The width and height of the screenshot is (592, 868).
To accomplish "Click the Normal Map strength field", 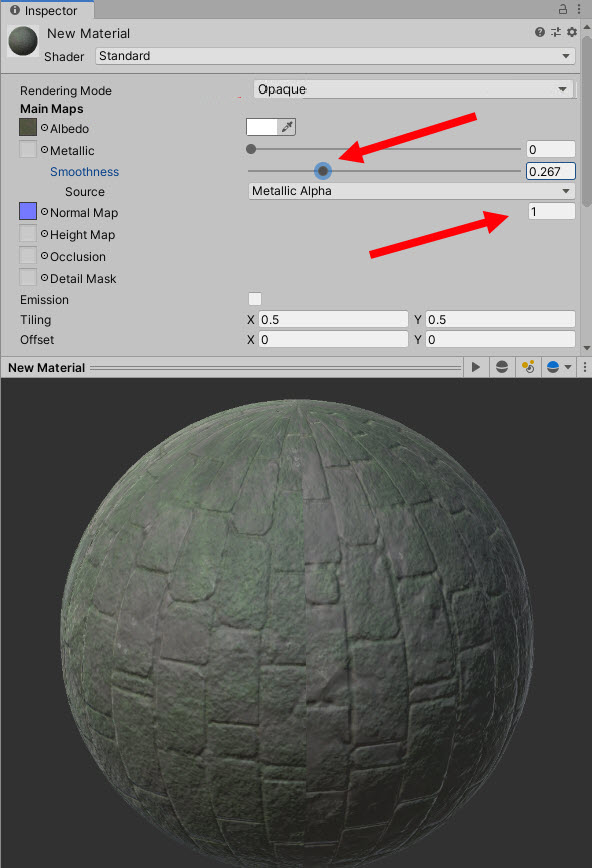I will (552, 211).
